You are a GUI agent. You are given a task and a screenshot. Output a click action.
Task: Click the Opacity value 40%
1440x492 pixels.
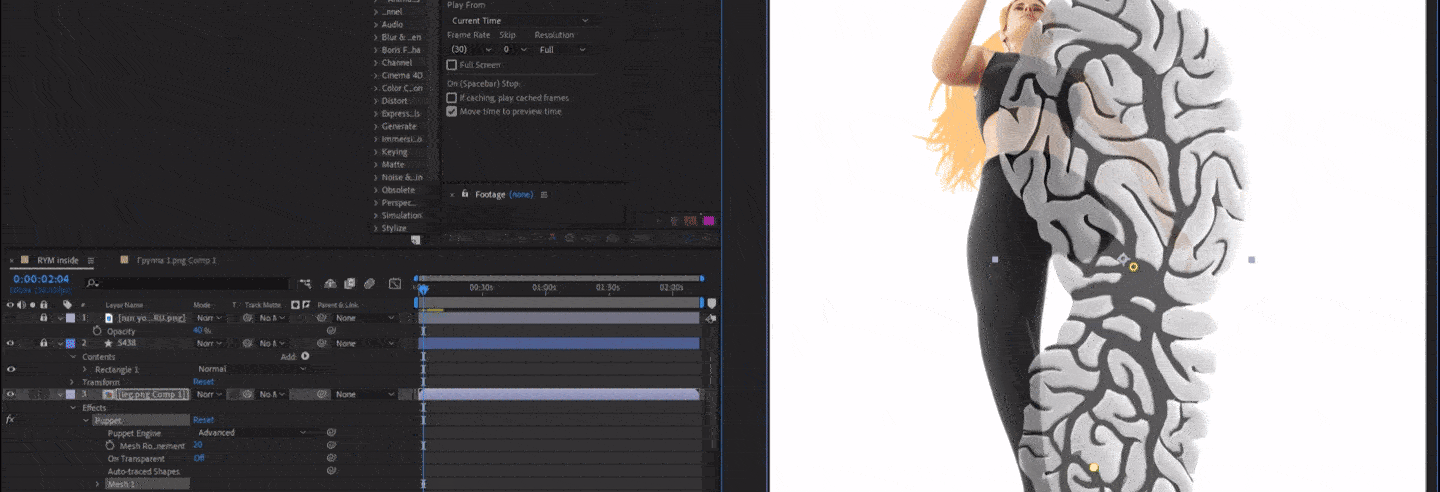(x=200, y=330)
